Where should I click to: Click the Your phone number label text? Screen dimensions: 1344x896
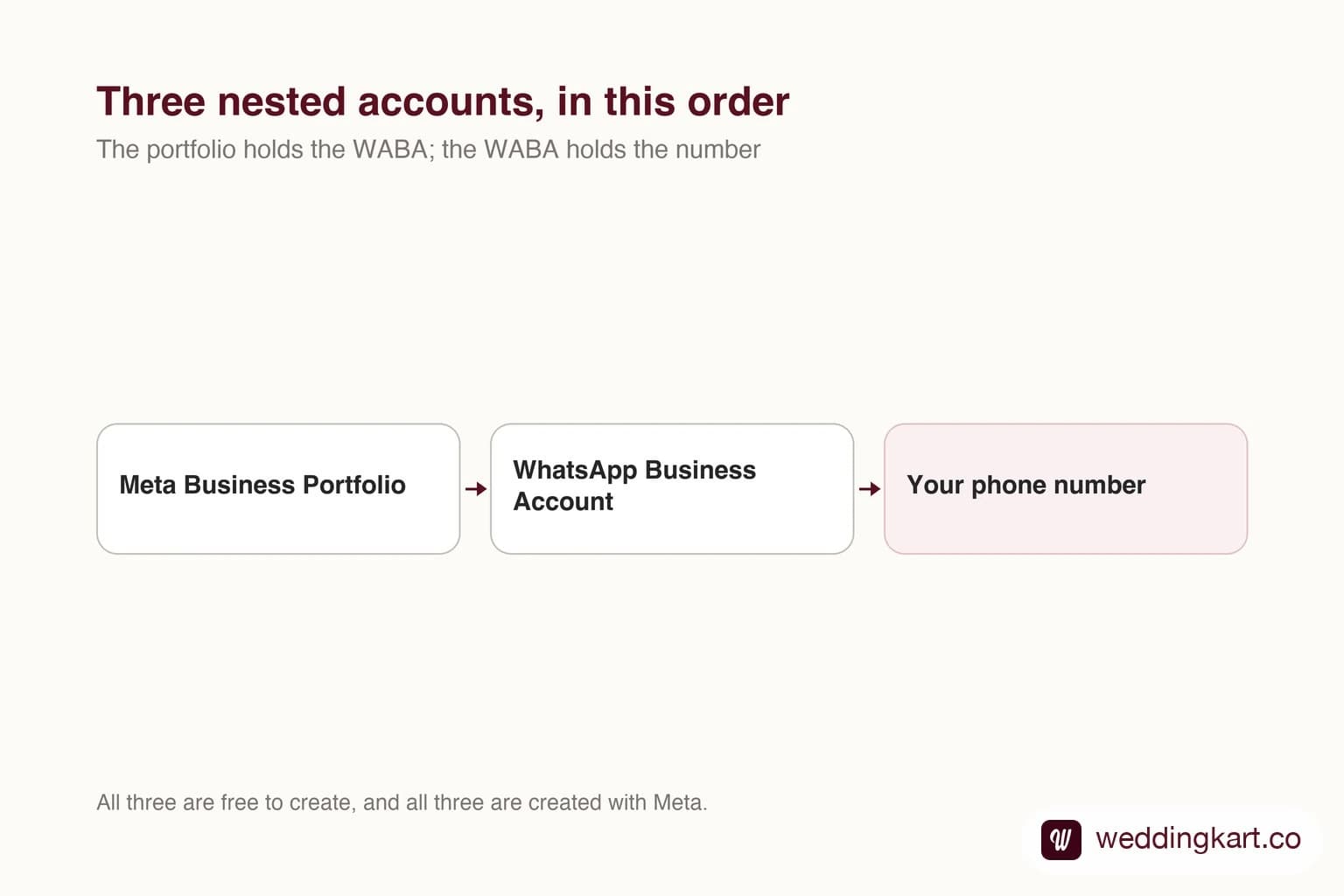point(1025,486)
